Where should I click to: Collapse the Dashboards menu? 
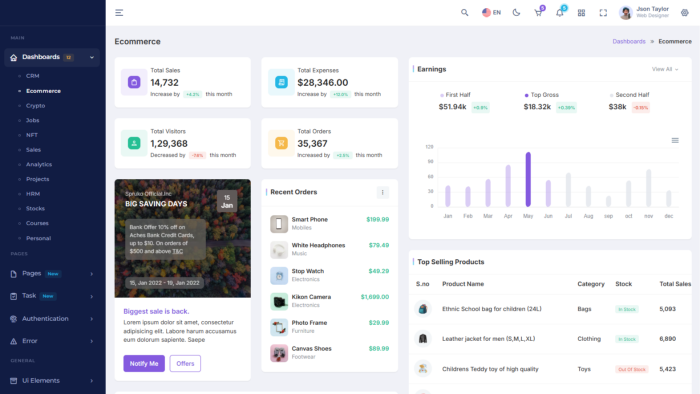point(52,57)
